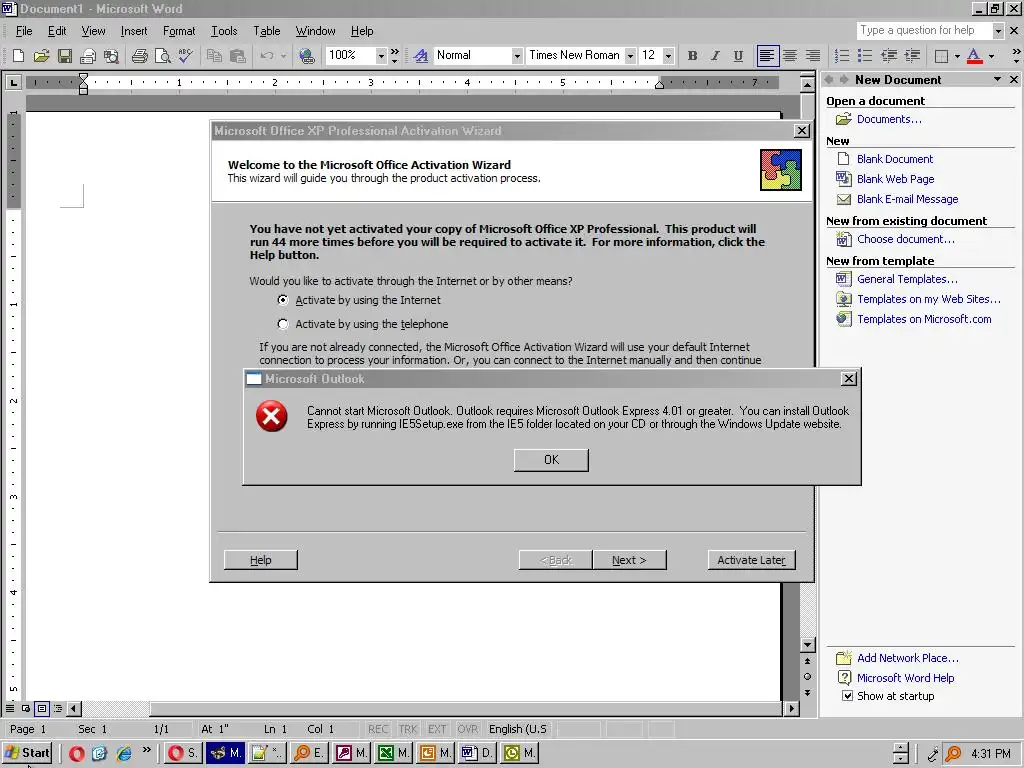Open the Times New Roman font dropdown

tap(630, 56)
